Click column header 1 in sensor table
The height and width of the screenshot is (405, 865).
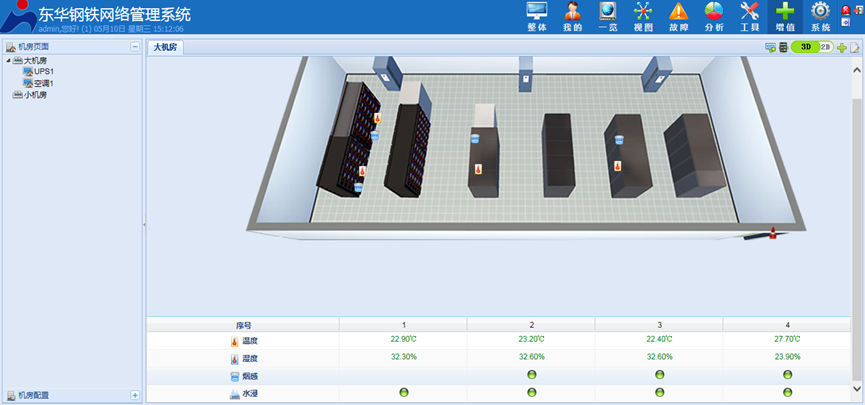coord(403,325)
